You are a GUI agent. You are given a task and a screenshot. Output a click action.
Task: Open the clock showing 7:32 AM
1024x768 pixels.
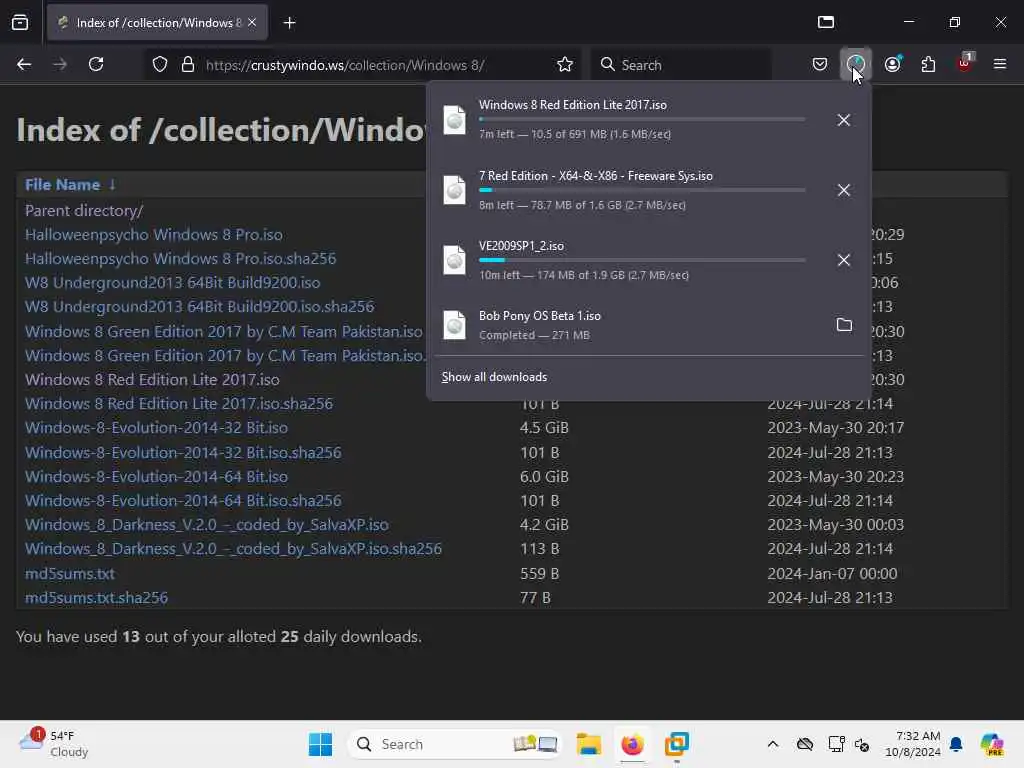(x=912, y=744)
